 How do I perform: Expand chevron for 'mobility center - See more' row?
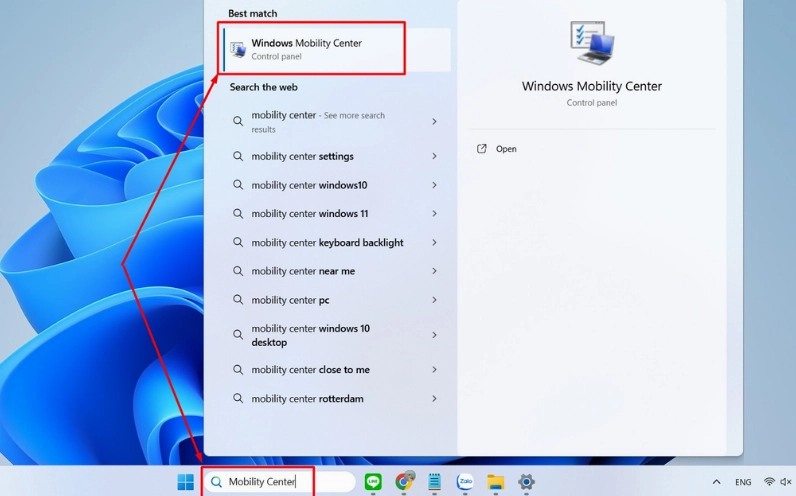pyautogui.click(x=434, y=122)
